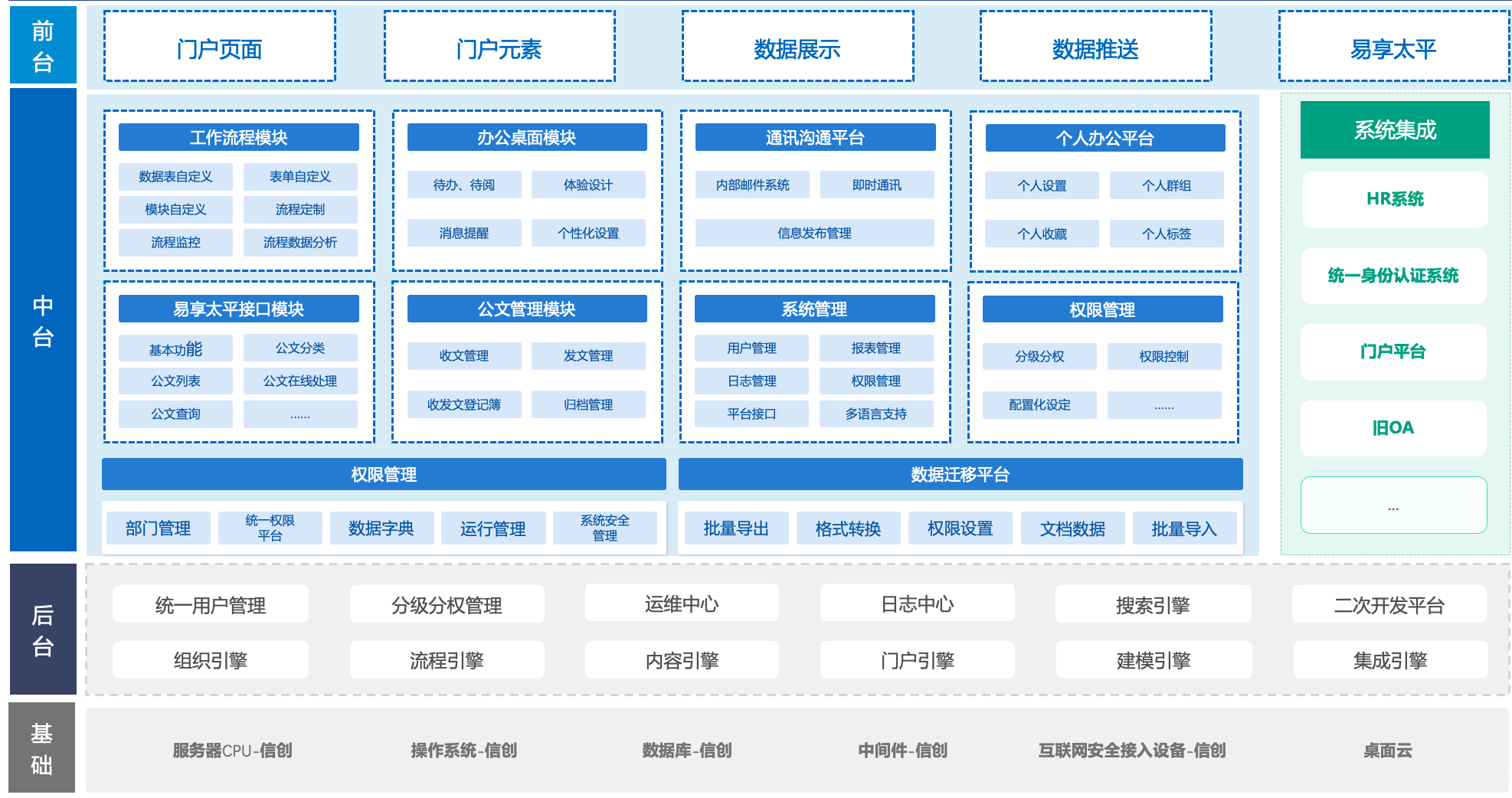The height and width of the screenshot is (798, 1512).
Task: Select the 二次开发平台 box
Action: pyautogui.click(x=1389, y=605)
